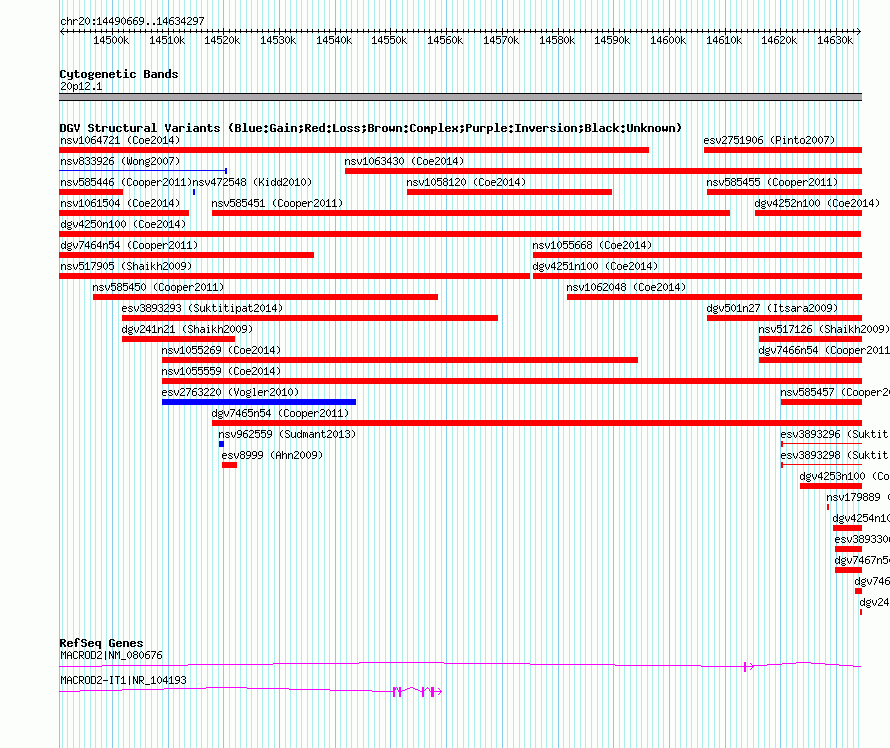Open the dgv4250n100 (Coe2014) variant

click(460, 234)
